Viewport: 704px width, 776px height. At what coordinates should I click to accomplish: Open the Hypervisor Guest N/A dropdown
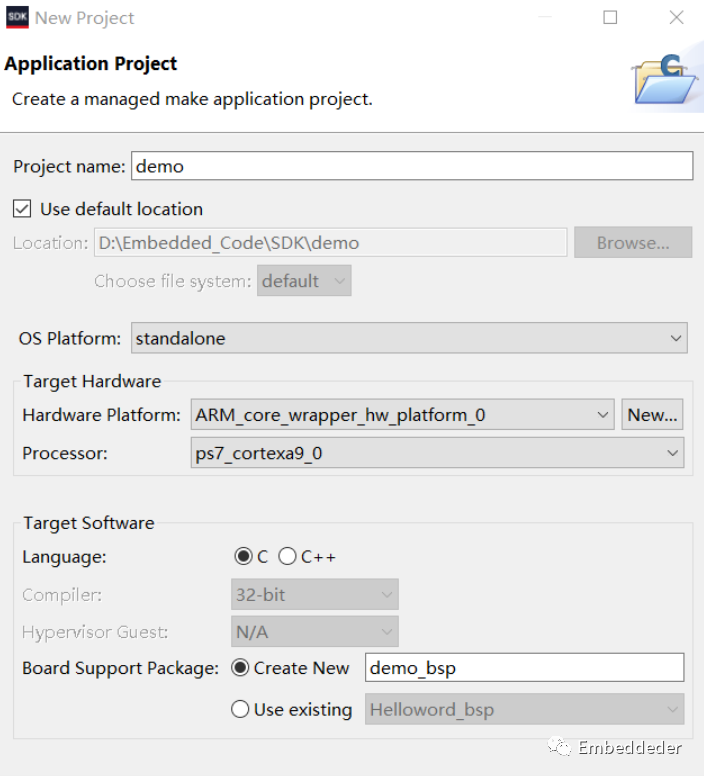coord(315,631)
